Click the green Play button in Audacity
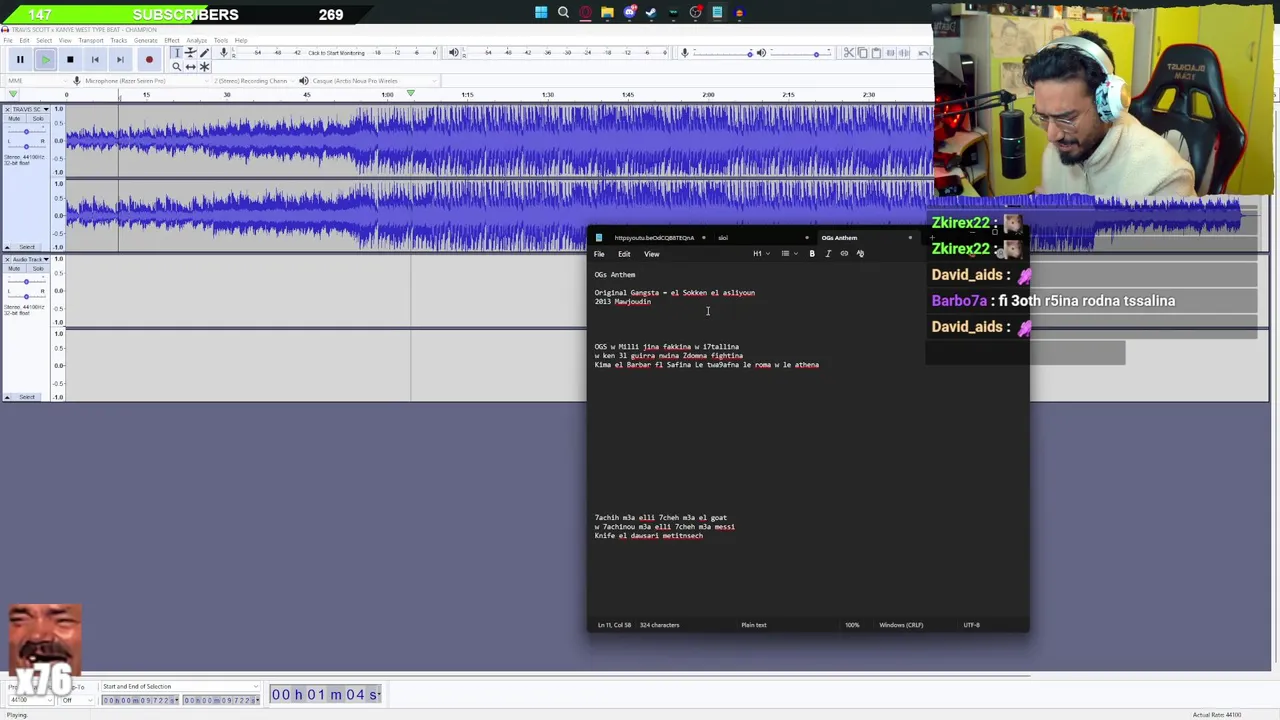 pyautogui.click(x=45, y=60)
